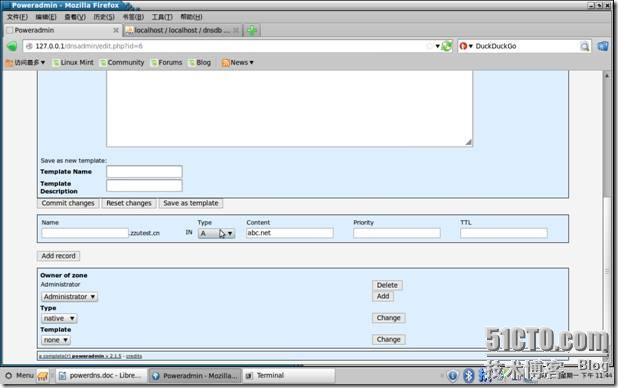Click the blue icon right of the search box
This screenshot has width=618, height=388.
coord(603,46)
